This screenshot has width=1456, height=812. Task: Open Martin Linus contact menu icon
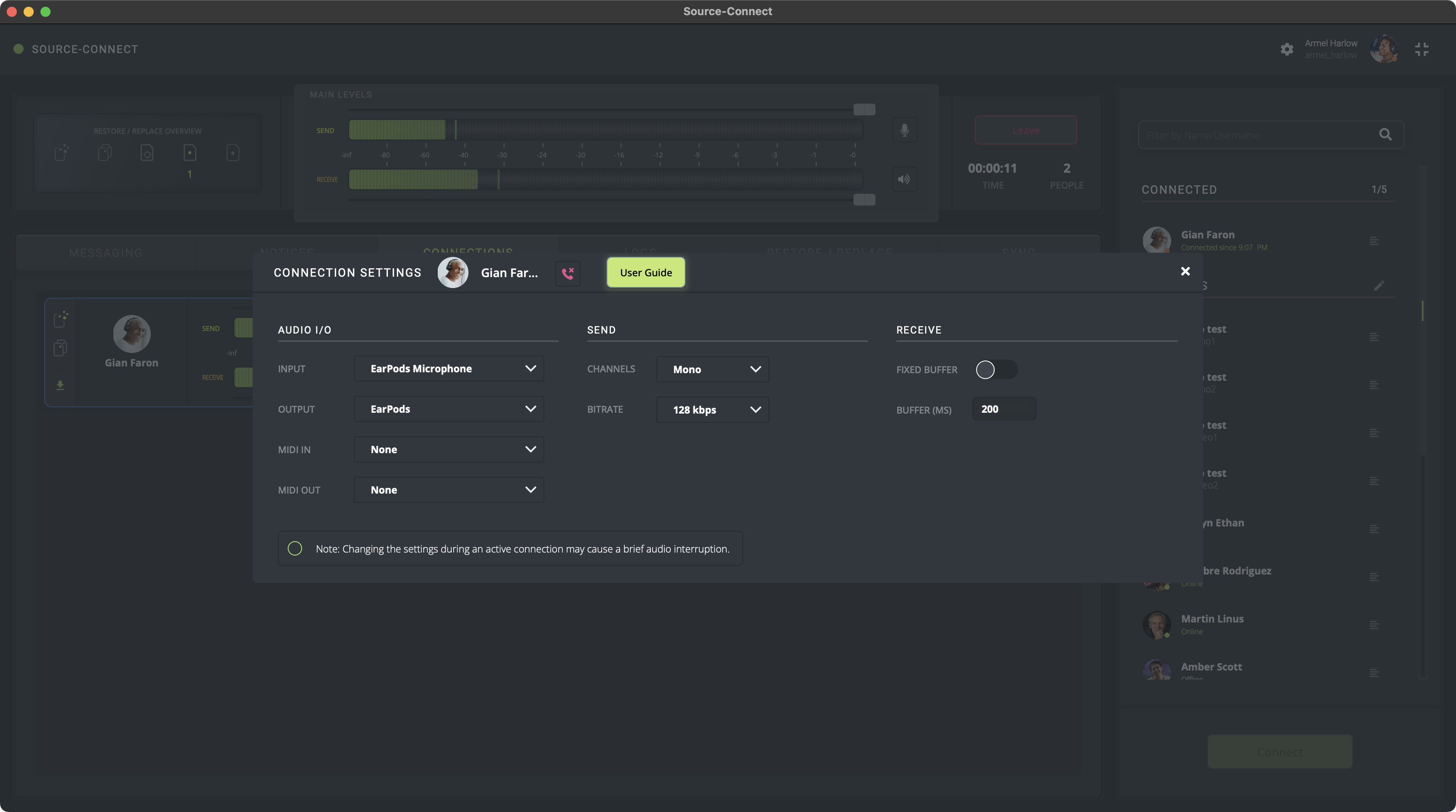pyautogui.click(x=1374, y=625)
